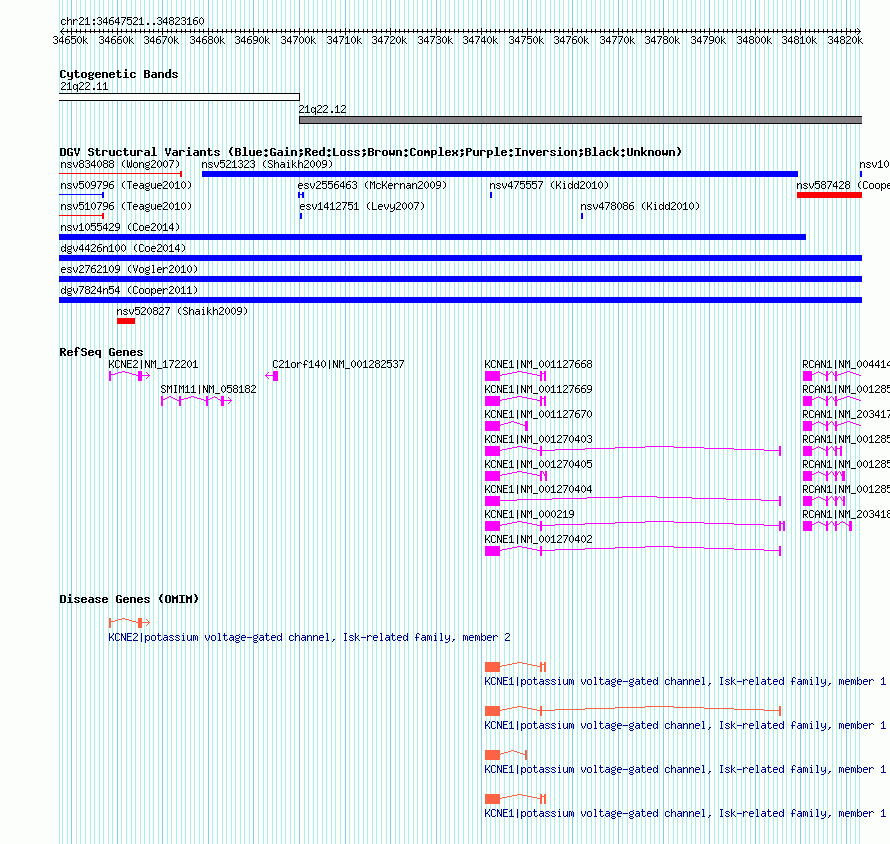This screenshot has width=890, height=844.
Task: Open variant nsv520827 (Shaikh2009)
Action: pyautogui.click(x=182, y=311)
